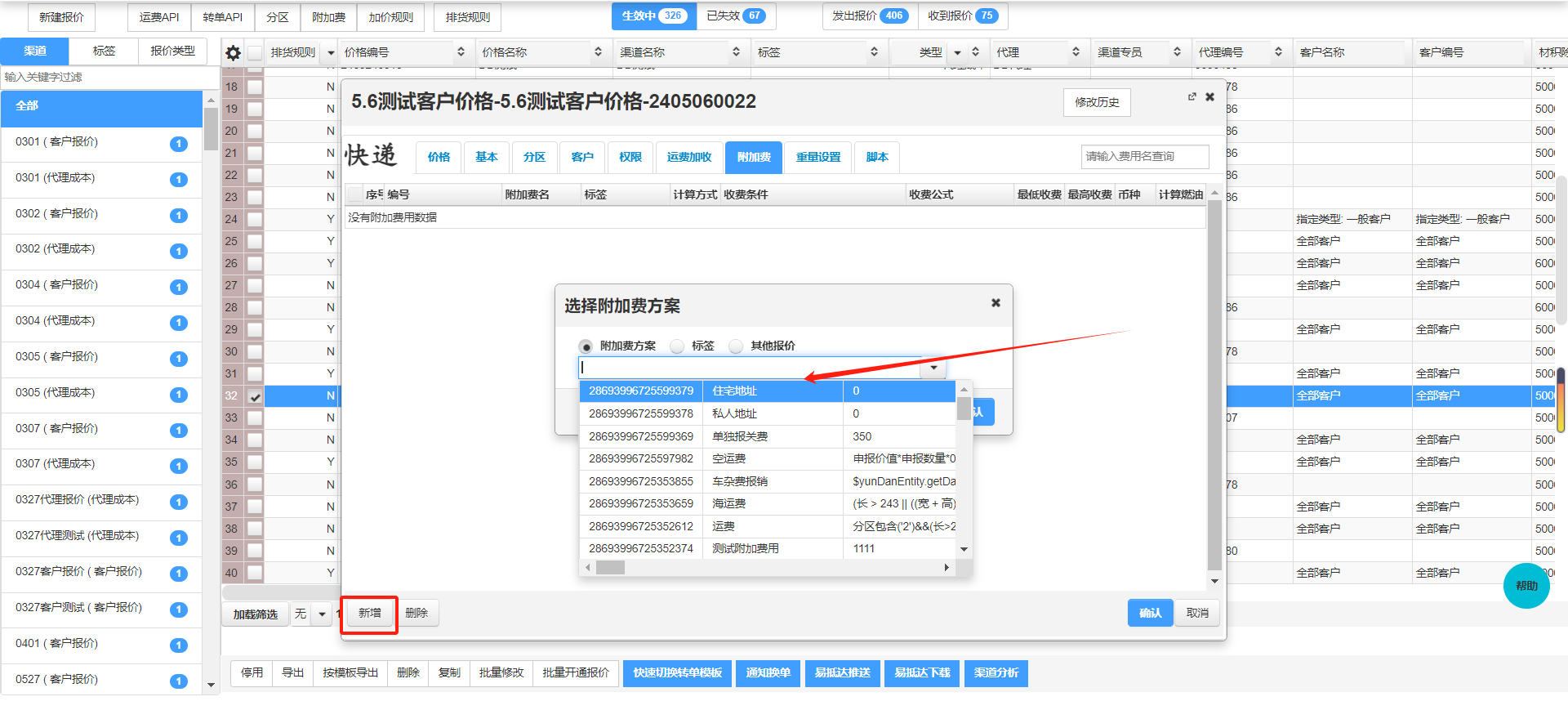Sort the 价格编号 column

(461, 52)
